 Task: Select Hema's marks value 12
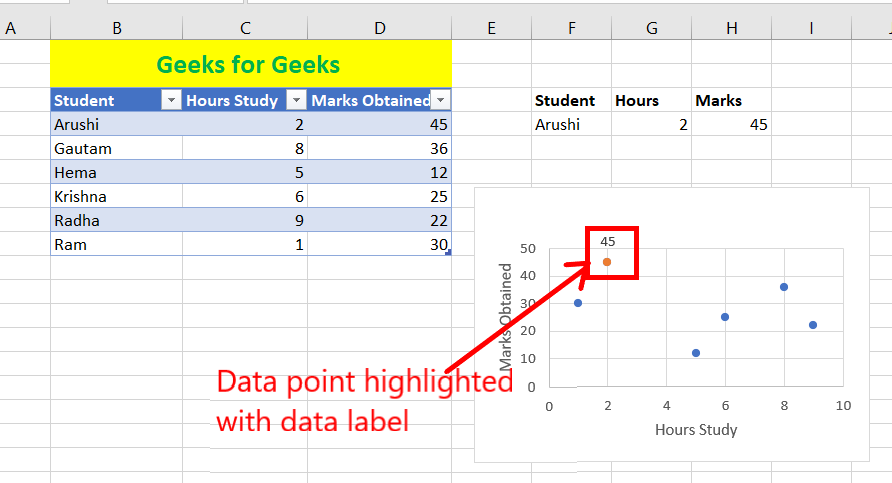pos(379,172)
